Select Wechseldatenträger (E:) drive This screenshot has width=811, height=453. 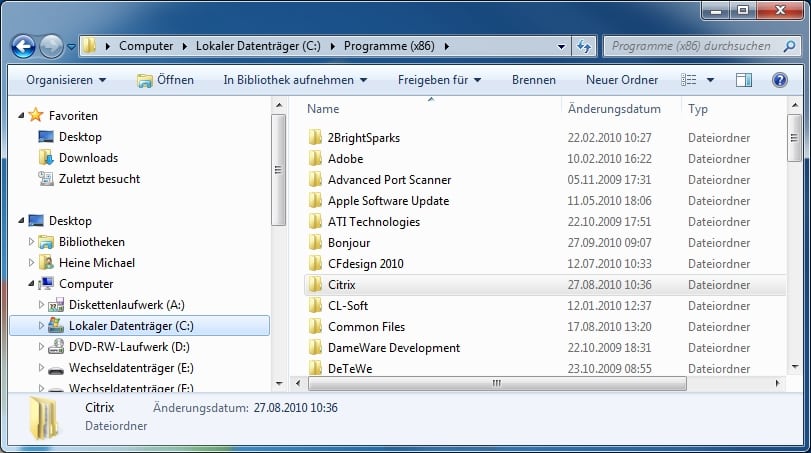point(131,368)
